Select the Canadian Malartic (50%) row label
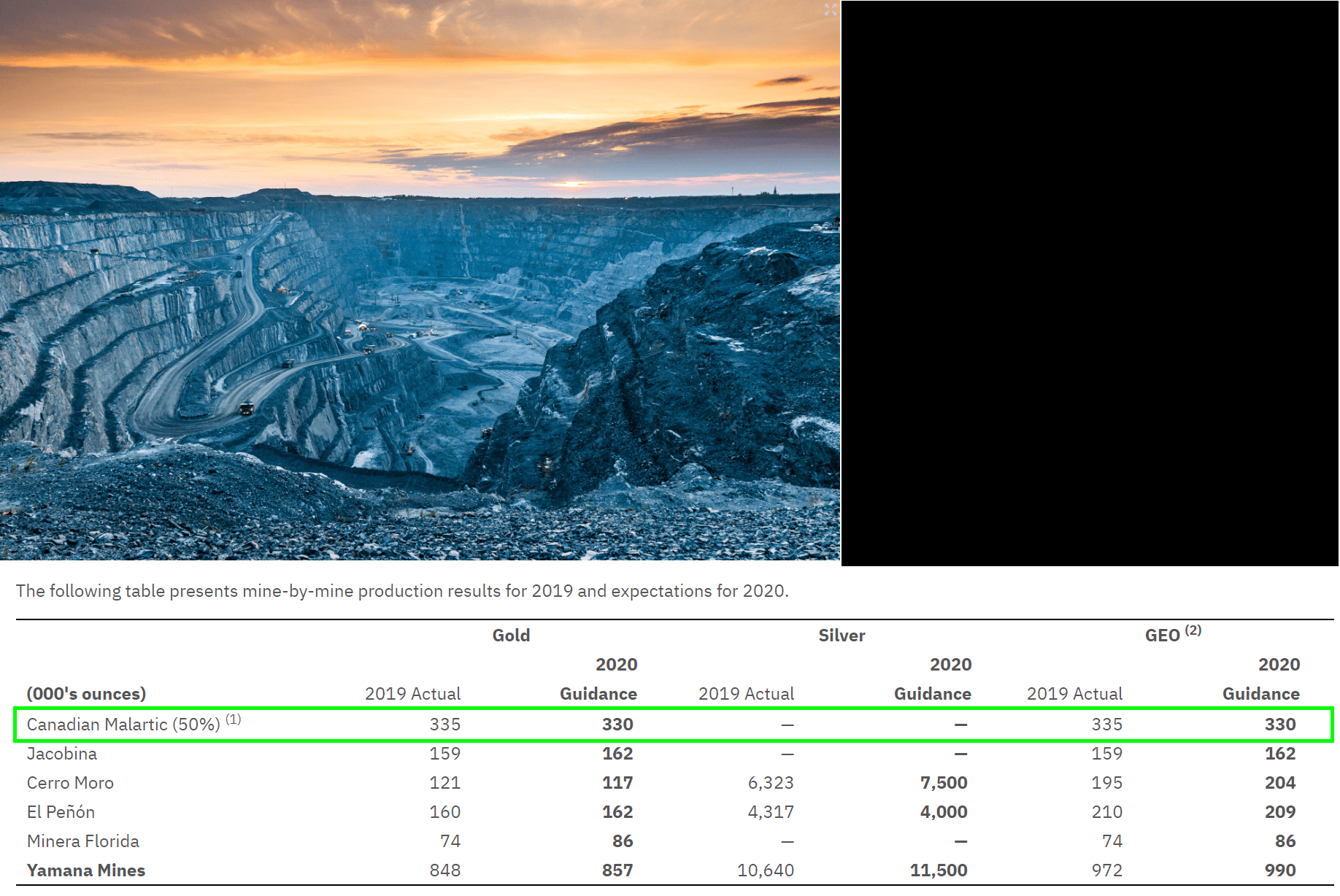 tap(134, 724)
